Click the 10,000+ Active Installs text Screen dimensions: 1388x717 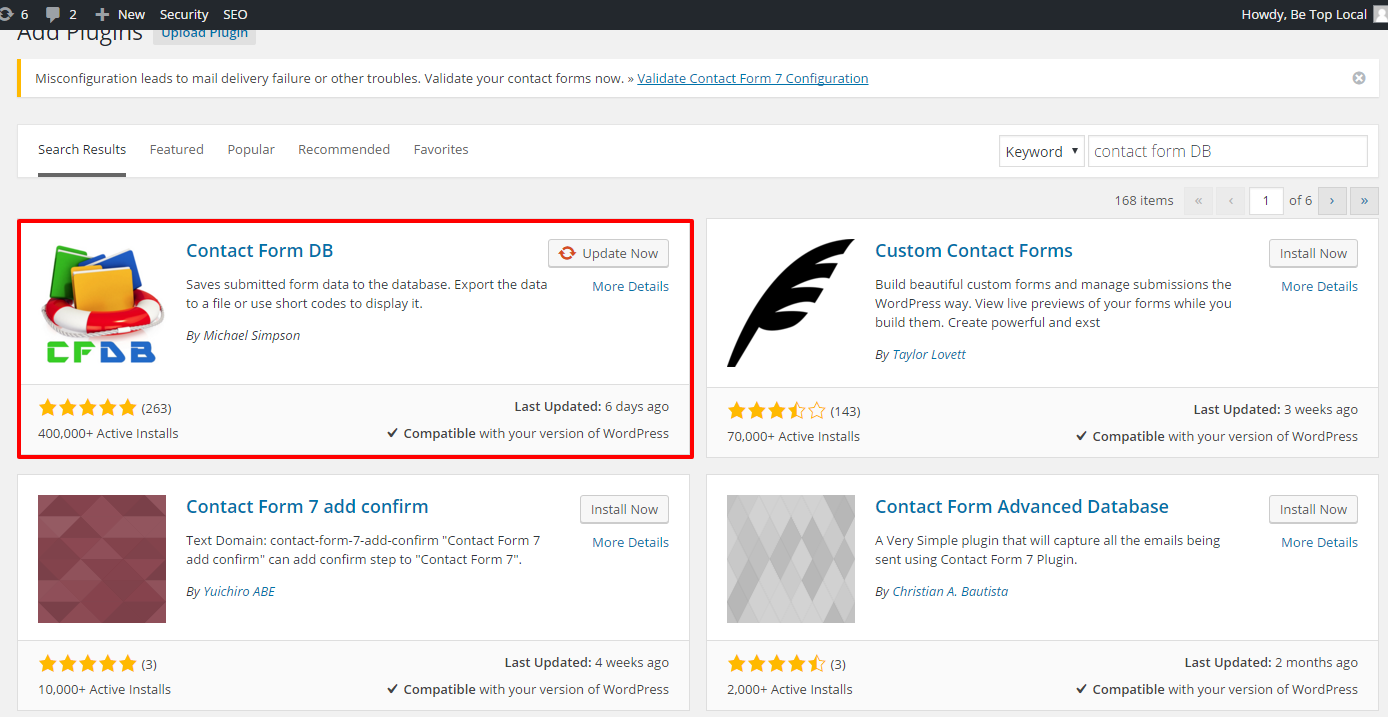(x=104, y=690)
